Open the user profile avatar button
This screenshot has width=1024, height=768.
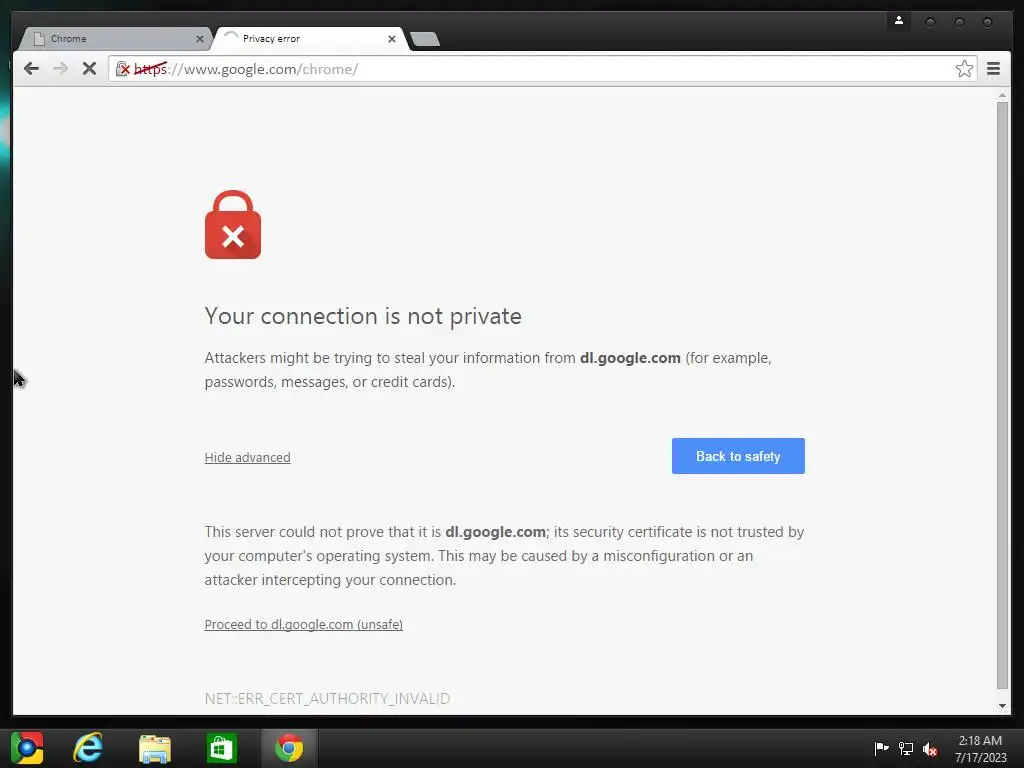(x=899, y=21)
